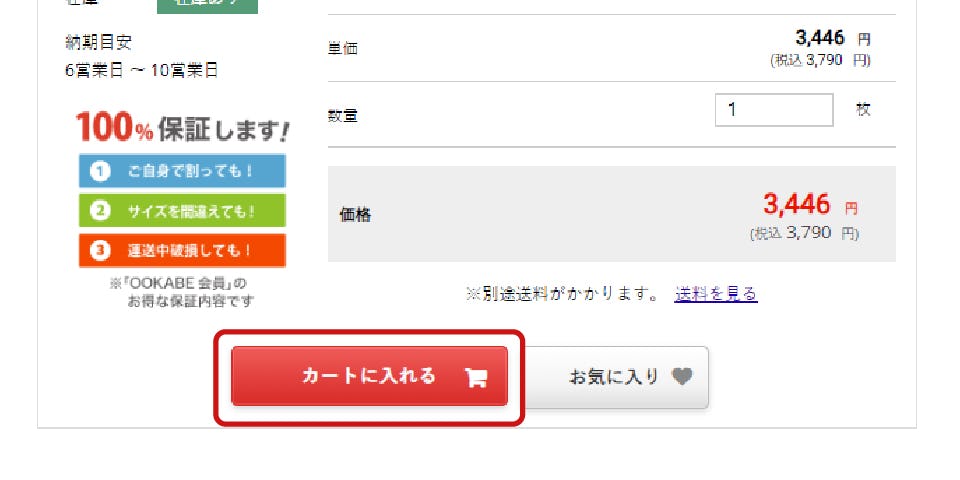960x480 pixels.
Task: Click the gray heart icon
Action: click(x=681, y=377)
